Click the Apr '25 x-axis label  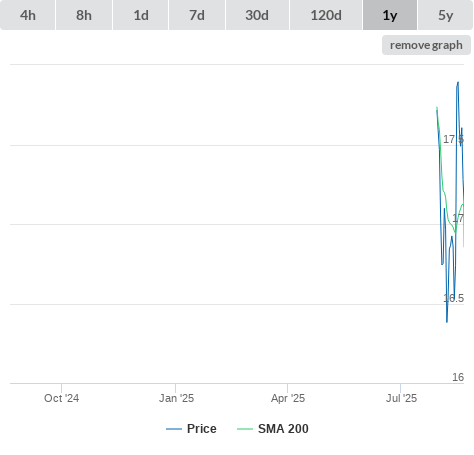[288, 398]
